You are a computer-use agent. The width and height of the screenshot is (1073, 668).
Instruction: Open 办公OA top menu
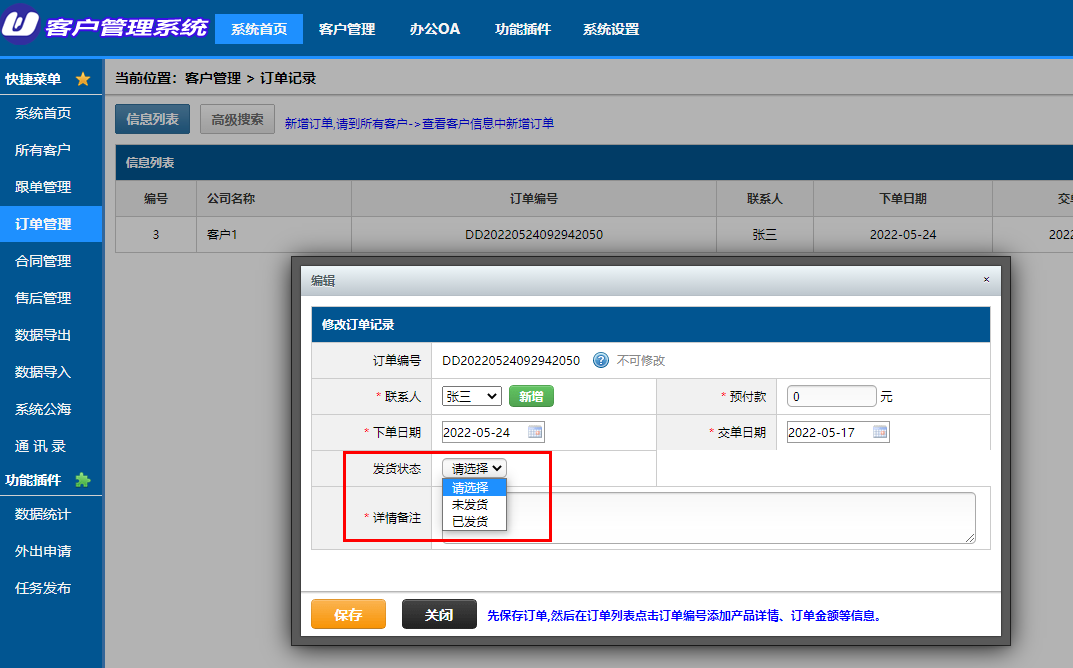click(435, 29)
